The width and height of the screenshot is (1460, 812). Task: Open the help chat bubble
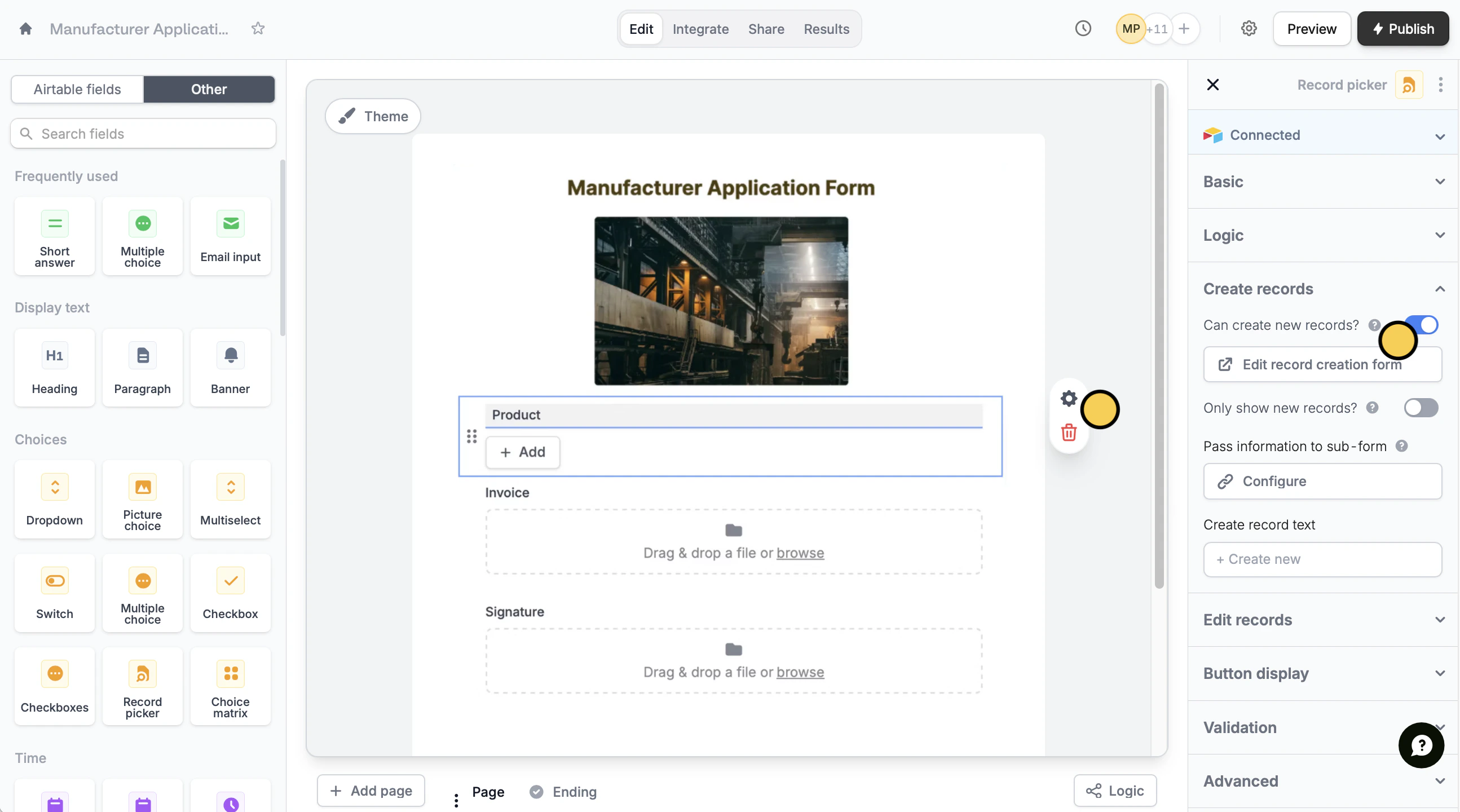tap(1421, 745)
